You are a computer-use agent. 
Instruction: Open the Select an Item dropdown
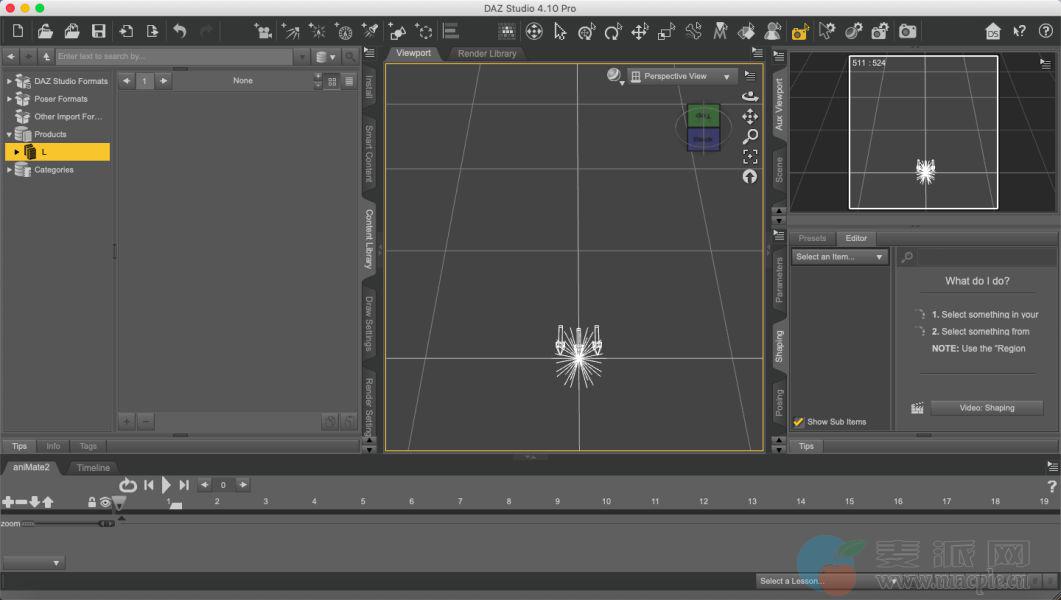point(839,257)
